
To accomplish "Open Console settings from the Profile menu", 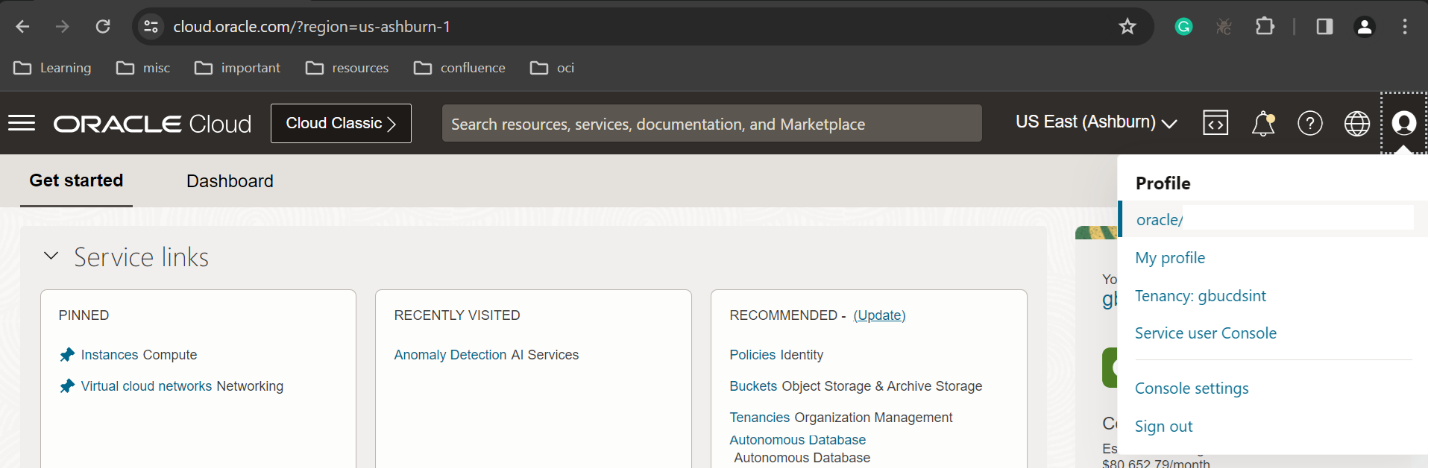I will (1192, 388).
